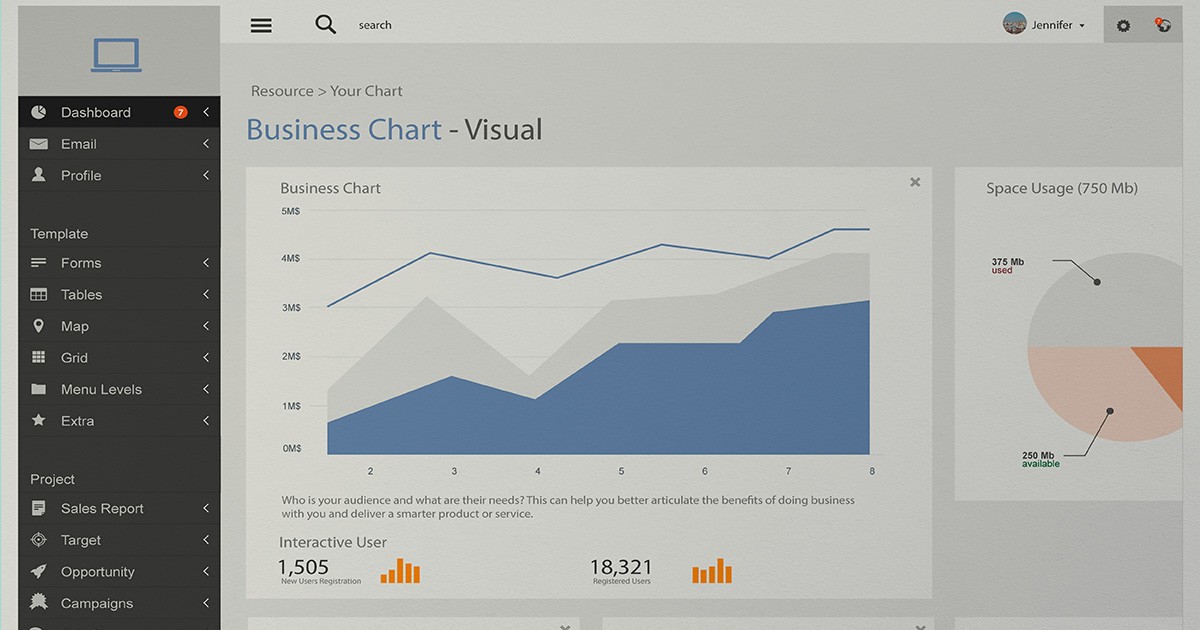Click the Resource breadcrumb link
Viewport: 1200px width, 630px height.
(282, 91)
